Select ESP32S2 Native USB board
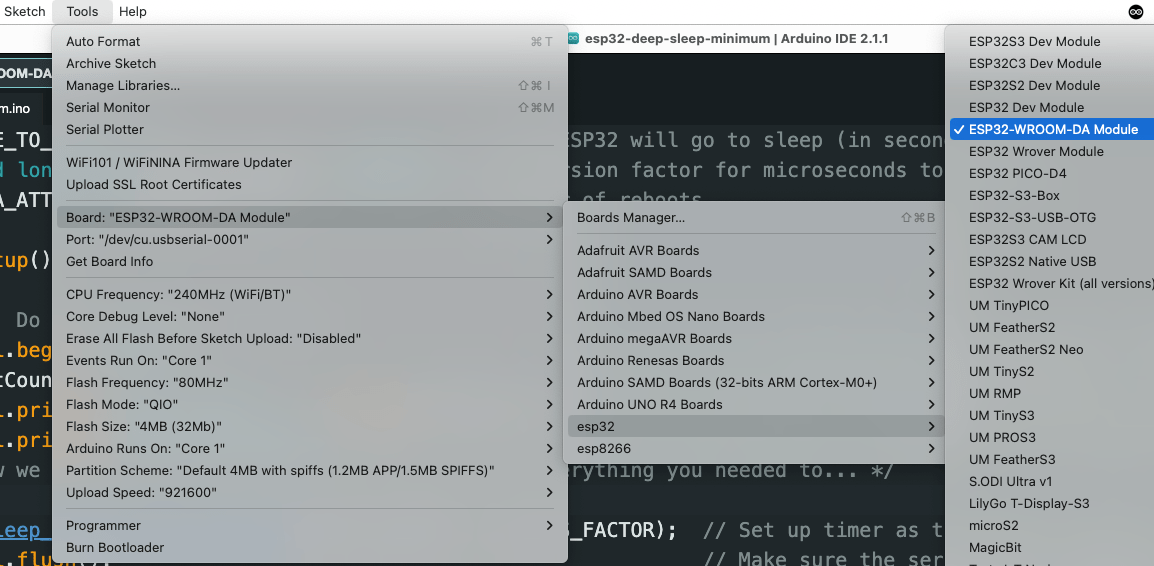Image resolution: width=1154 pixels, height=566 pixels. 1052,262
